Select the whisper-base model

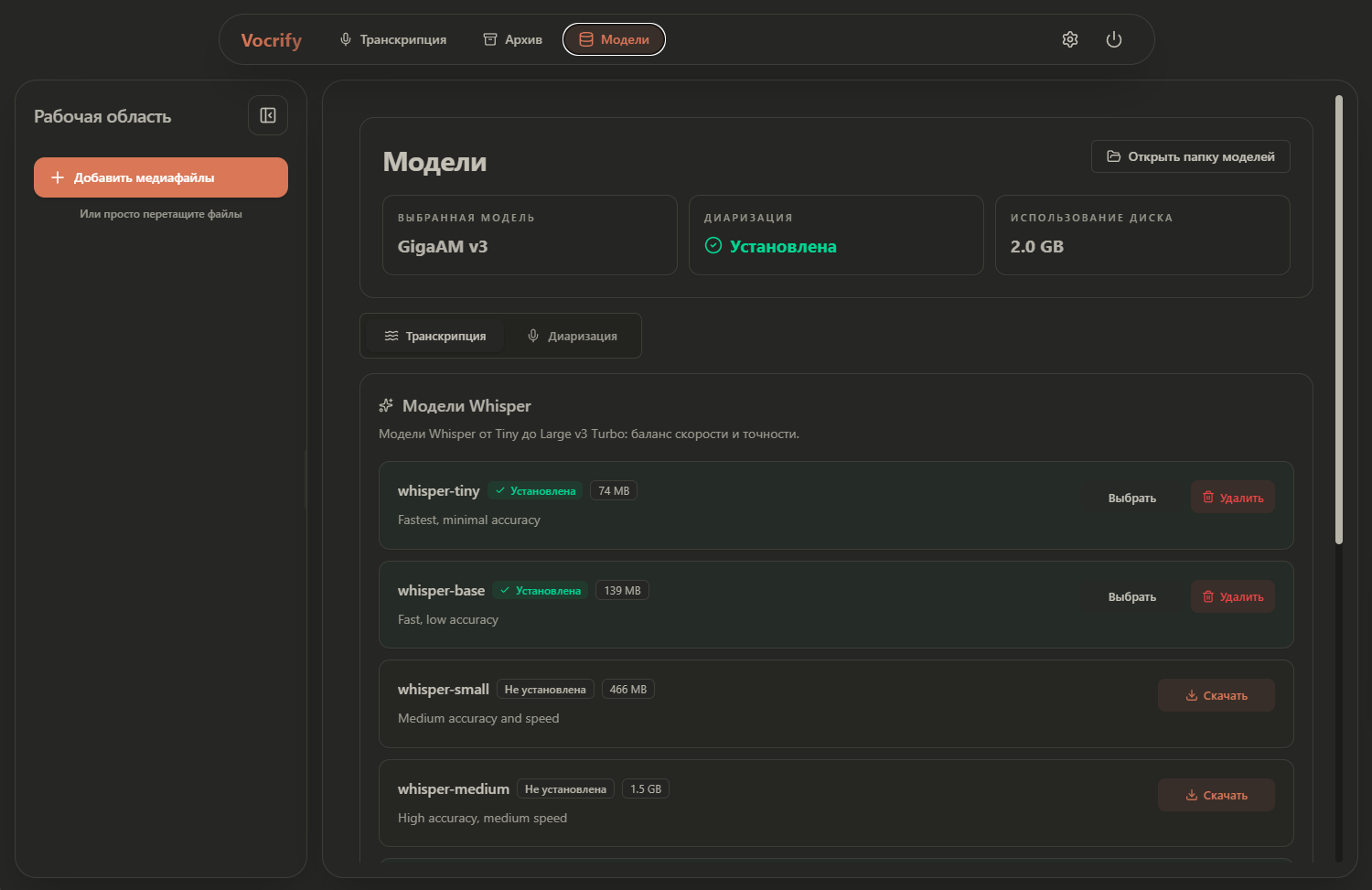(x=1131, y=596)
